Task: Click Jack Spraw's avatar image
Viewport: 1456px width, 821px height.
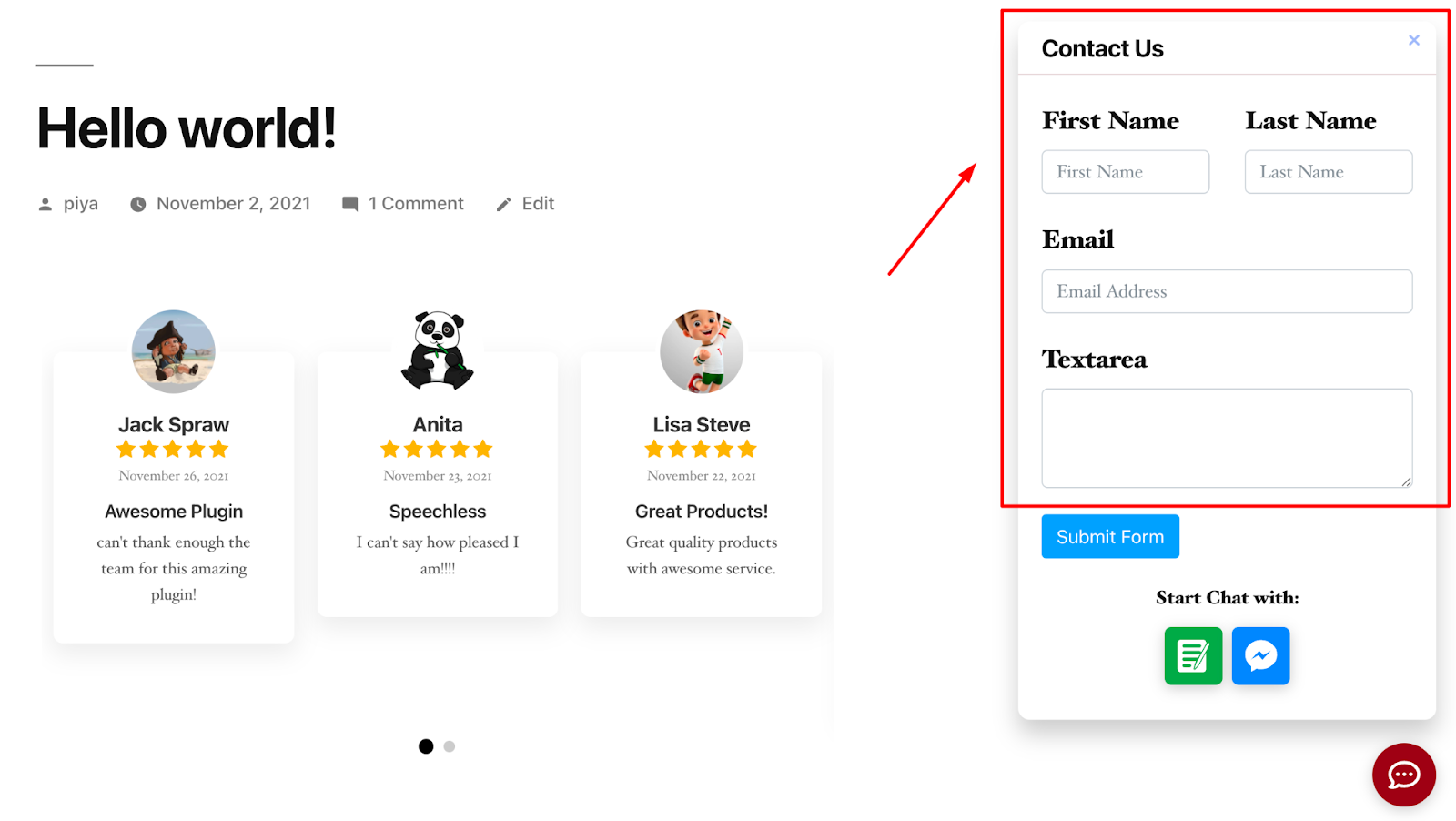Action: (x=174, y=351)
